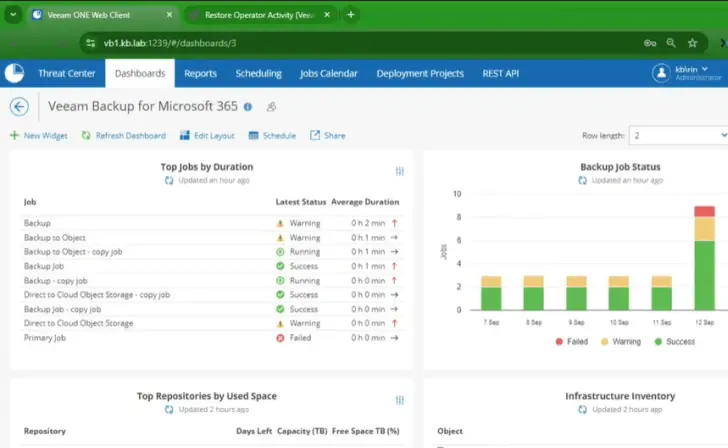Click the Latest Status column header
728x448 pixels.
pyautogui.click(x=301, y=202)
